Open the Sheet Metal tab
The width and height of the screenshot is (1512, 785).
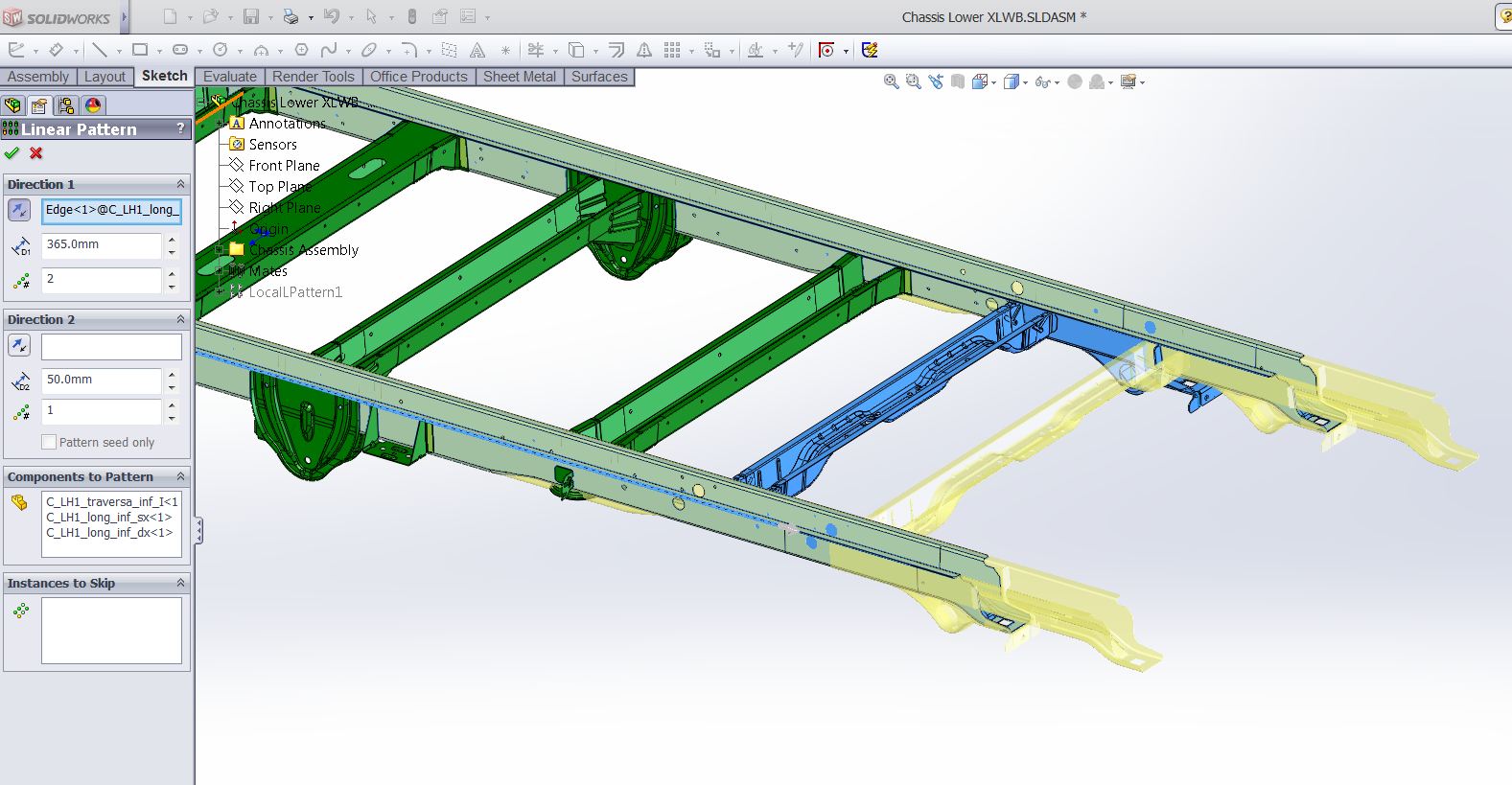pyautogui.click(x=520, y=77)
